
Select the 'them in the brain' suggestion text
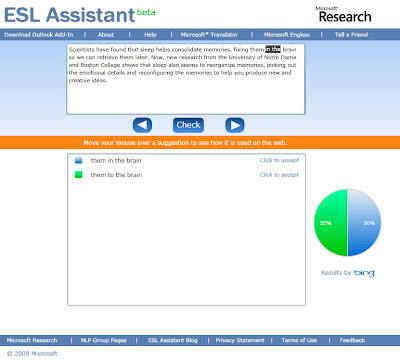(116, 160)
